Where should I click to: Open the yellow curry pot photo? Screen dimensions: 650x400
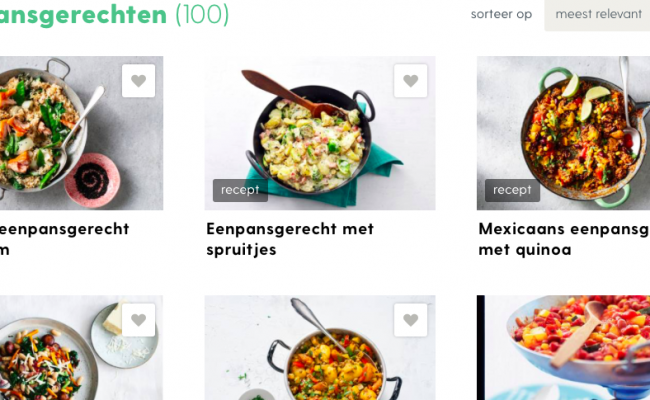[x=320, y=347]
